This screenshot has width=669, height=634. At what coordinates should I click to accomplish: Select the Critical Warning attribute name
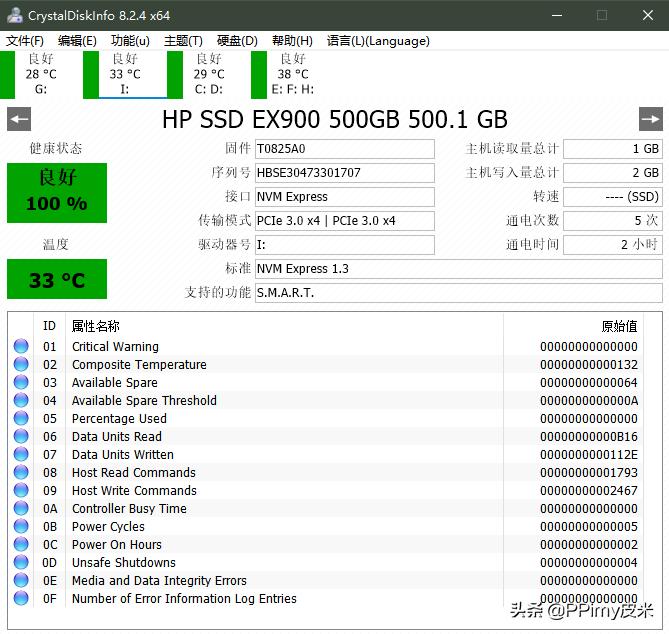point(115,346)
